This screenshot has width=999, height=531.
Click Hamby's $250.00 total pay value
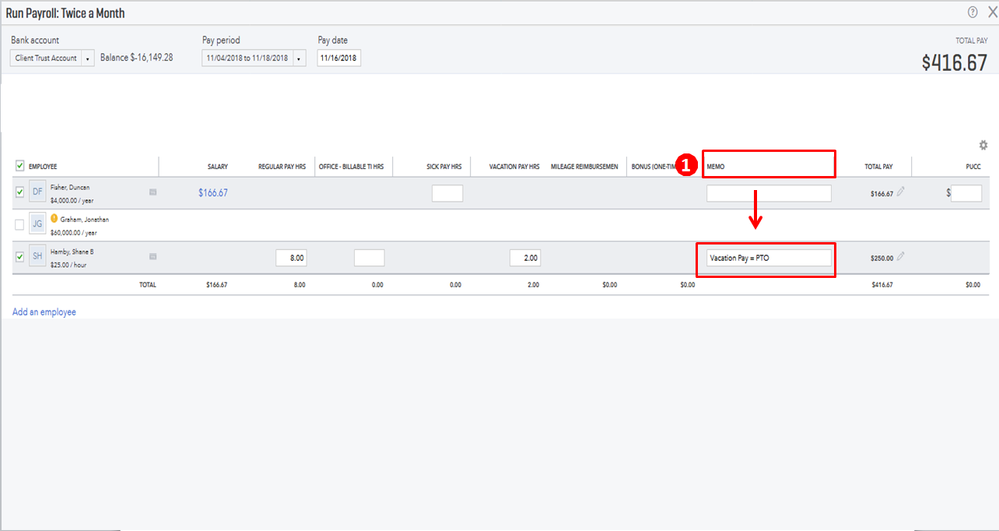[x=882, y=258]
